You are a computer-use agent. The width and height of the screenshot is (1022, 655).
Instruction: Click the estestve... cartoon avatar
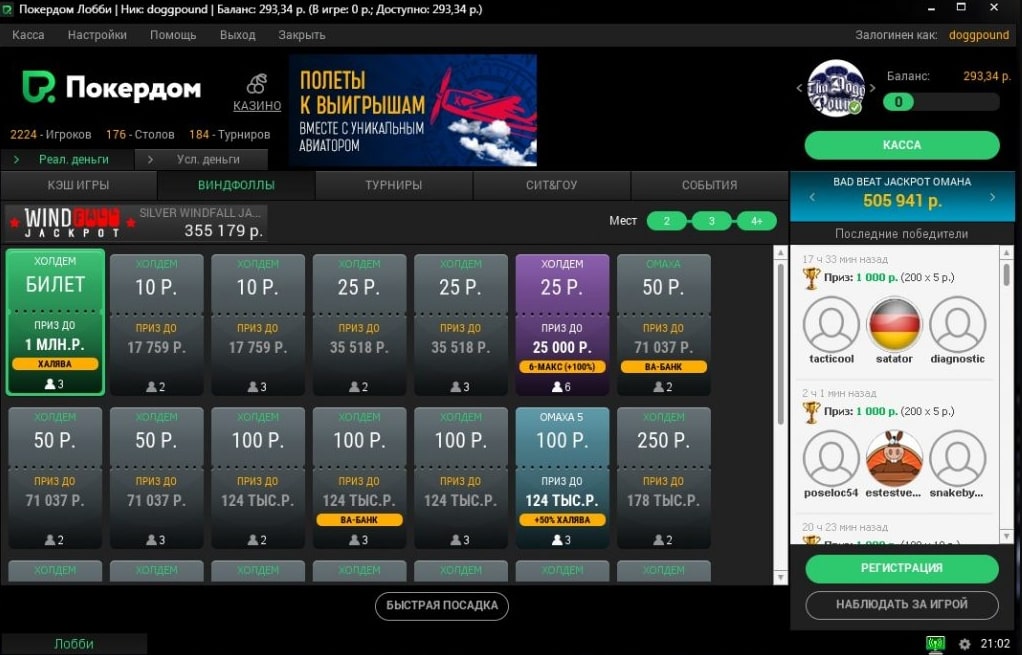(x=894, y=458)
